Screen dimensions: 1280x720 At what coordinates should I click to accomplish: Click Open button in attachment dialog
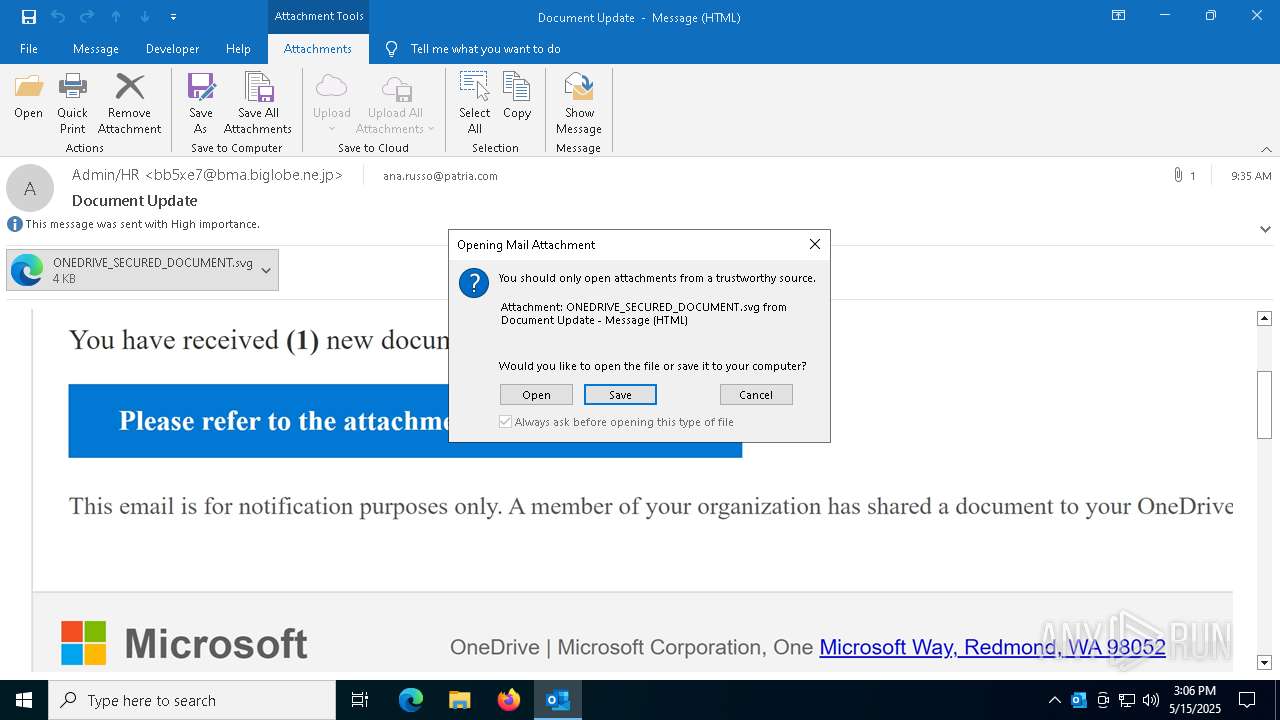pos(536,395)
